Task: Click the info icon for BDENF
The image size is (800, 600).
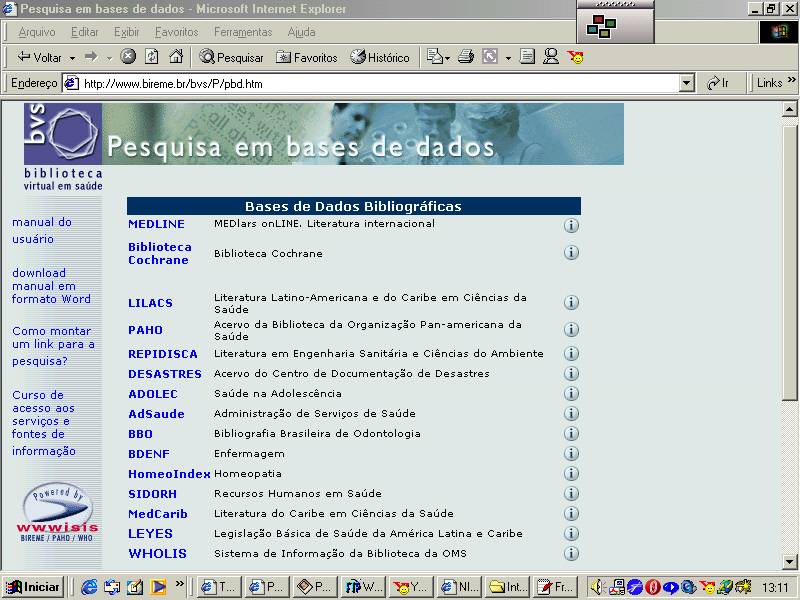Action: pos(571,454)
